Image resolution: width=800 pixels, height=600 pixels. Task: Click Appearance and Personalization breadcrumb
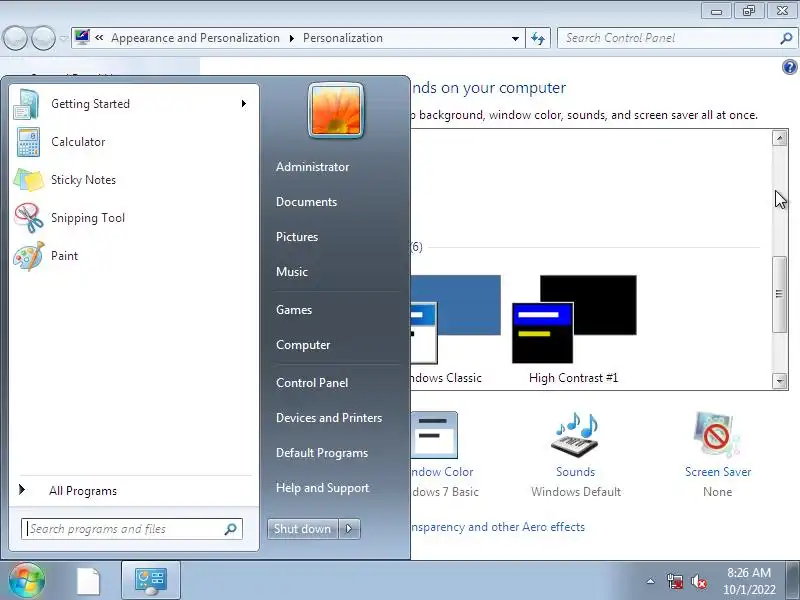pos(195,38)
